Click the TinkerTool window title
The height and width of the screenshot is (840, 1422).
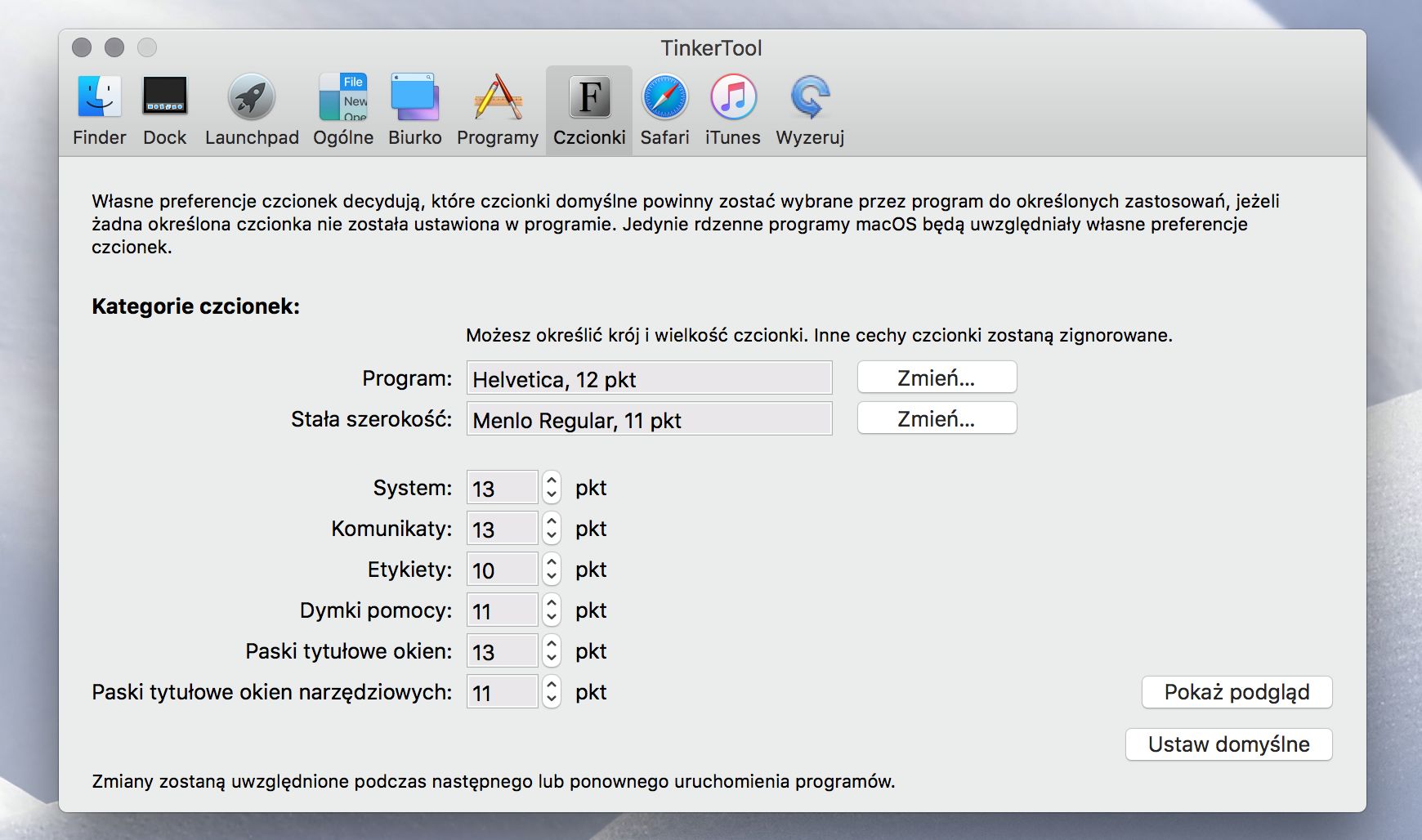[x=711, y=48]
